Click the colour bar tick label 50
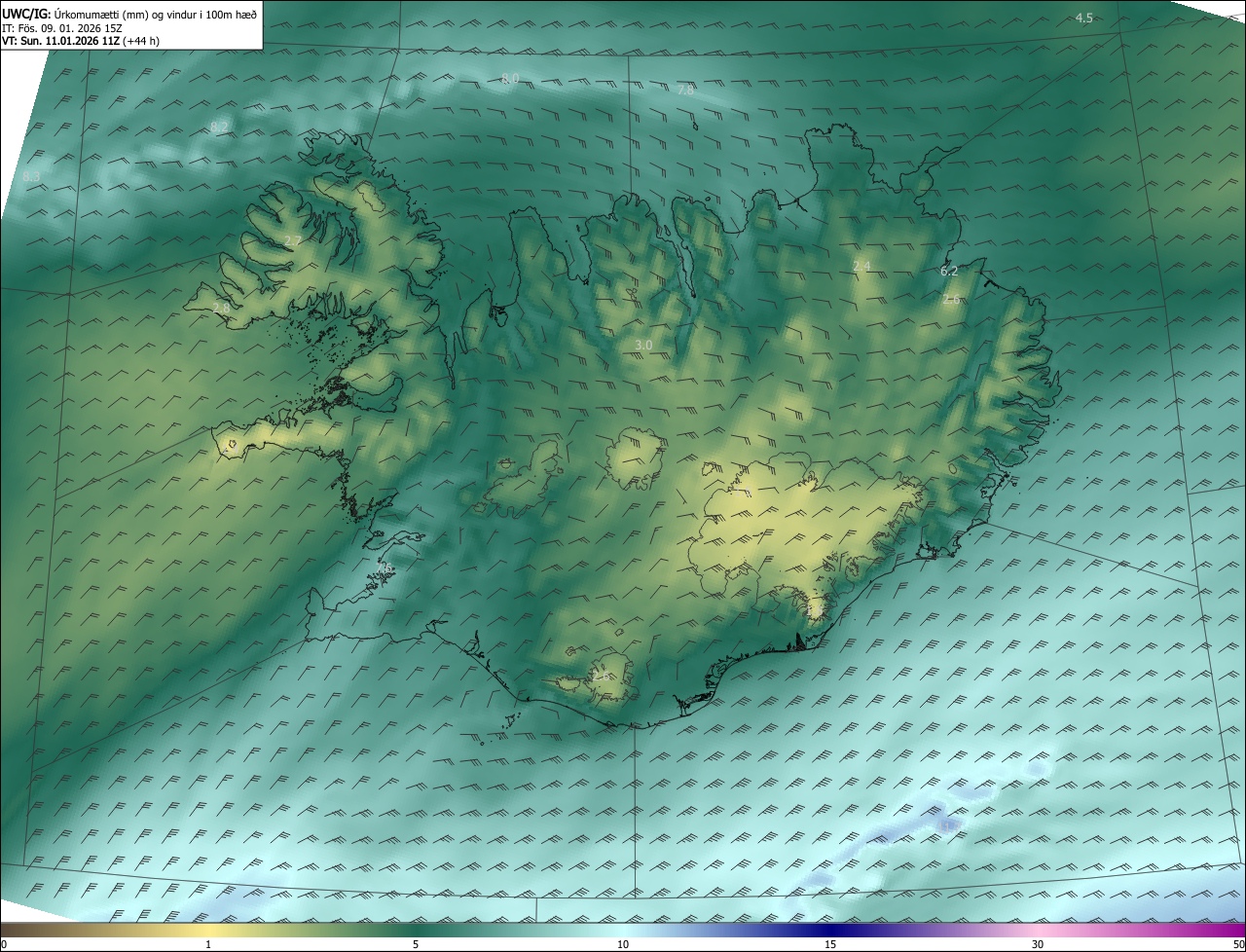 click(x=1238, y=944)
